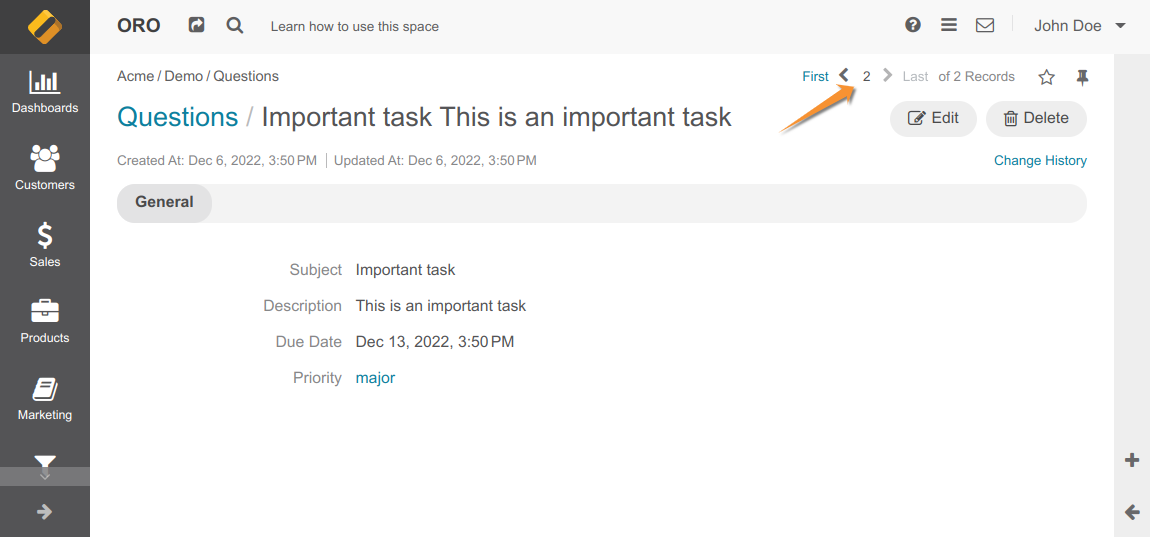This screenshot has width=1150, height=537.
Task: Open the Dashboards menu in sidebar
Action: (x=45, y=92)
